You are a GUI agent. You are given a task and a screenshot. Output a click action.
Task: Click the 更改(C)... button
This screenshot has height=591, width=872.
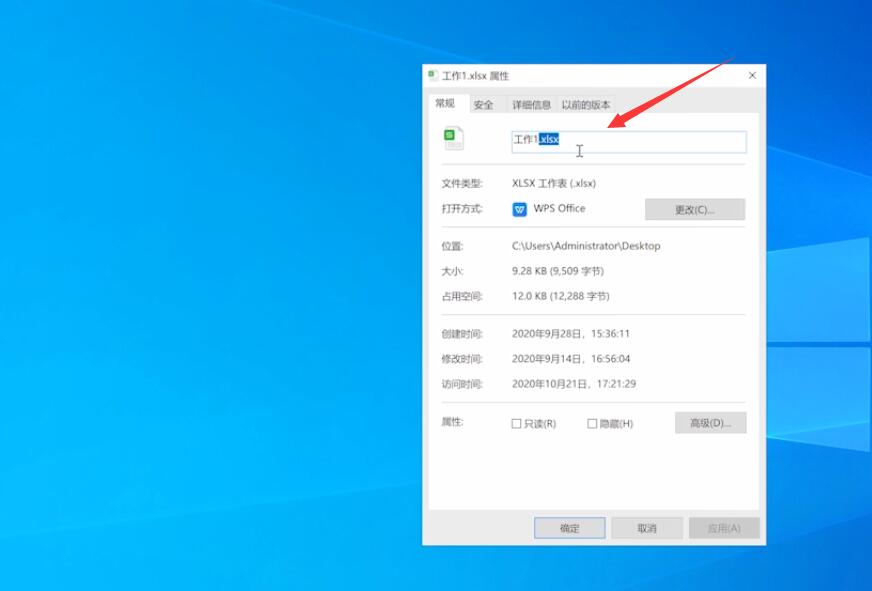(695, 210)
